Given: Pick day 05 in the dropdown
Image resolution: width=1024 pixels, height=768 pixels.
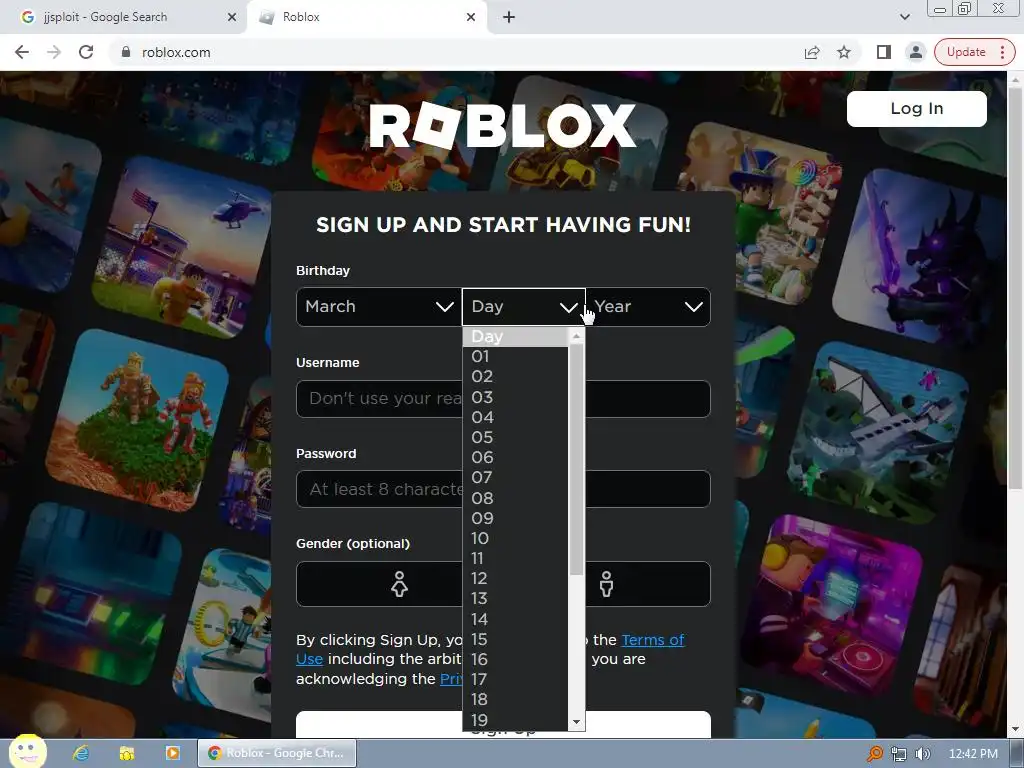Looking at the screenshot, I should click(x=515, y=438).
